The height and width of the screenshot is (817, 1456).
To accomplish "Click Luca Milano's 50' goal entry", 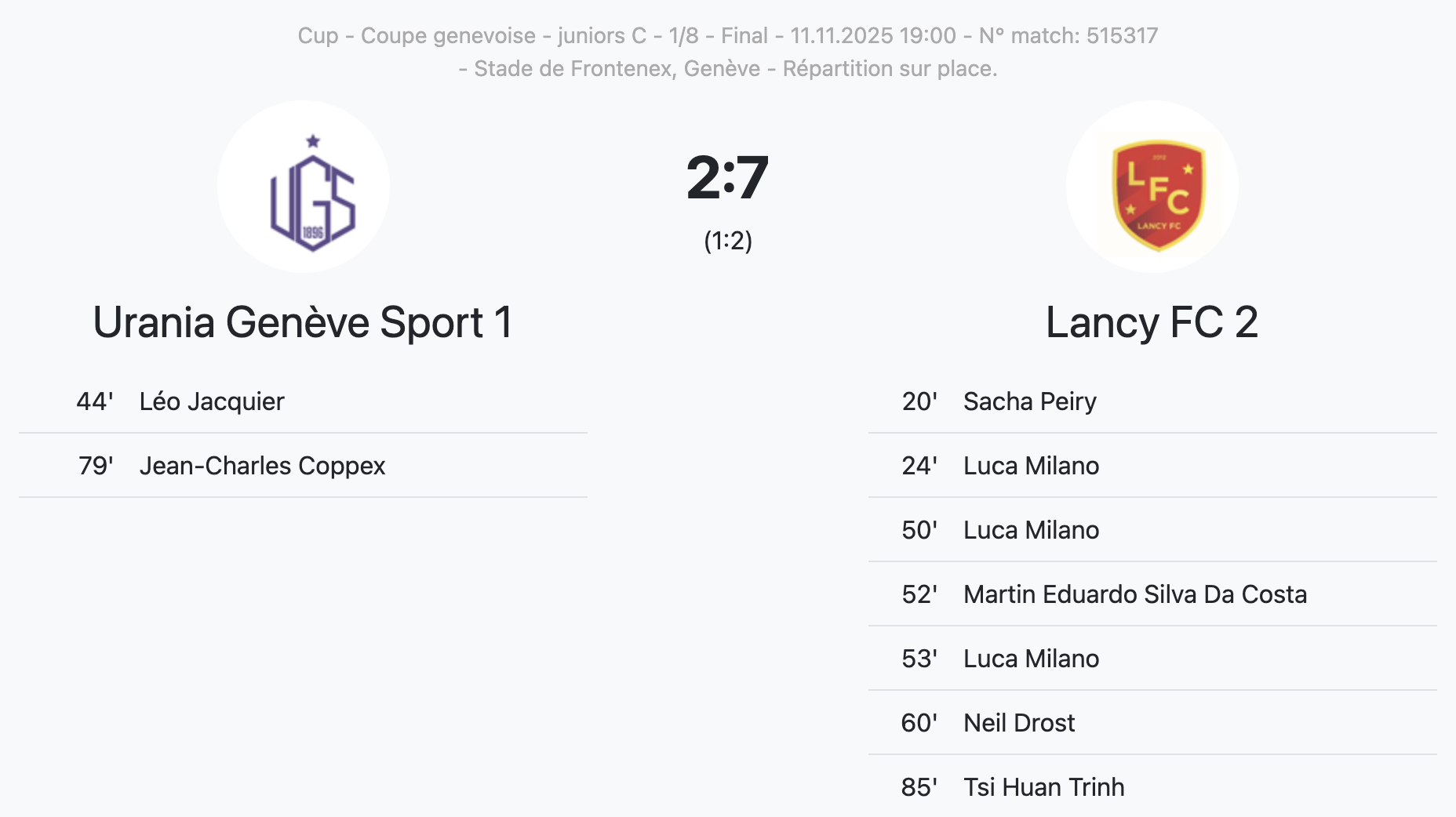I will 1031,530.
